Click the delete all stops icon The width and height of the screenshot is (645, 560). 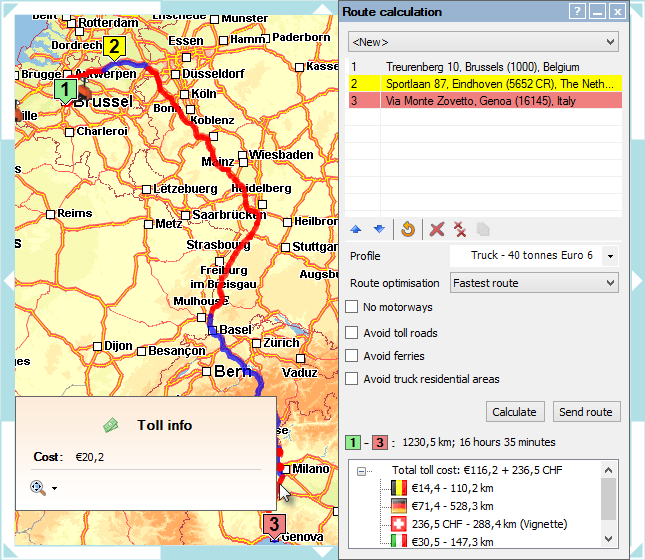click(x=460, y=229)
